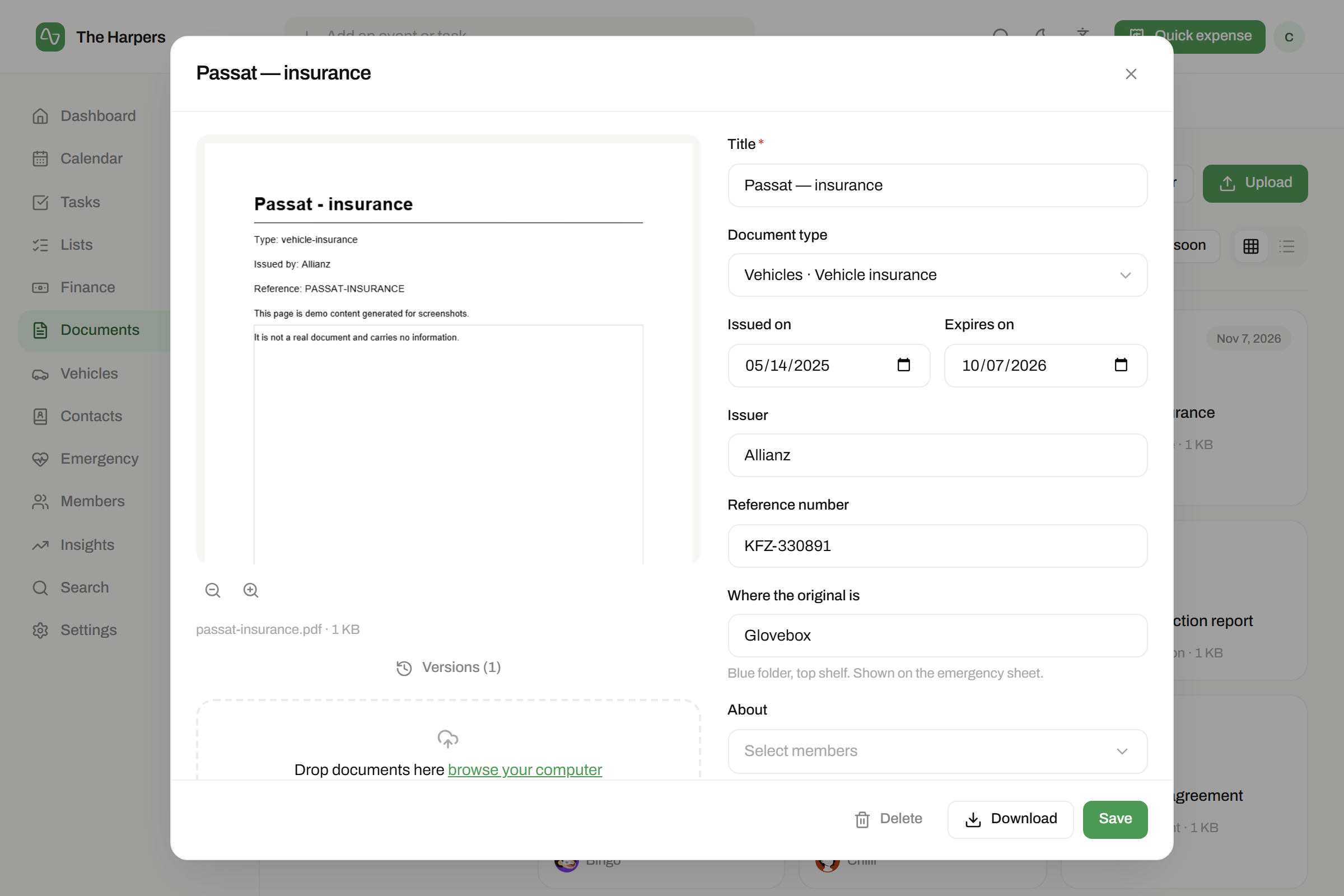
Task: Go to Contacts page
Action: 94,417
